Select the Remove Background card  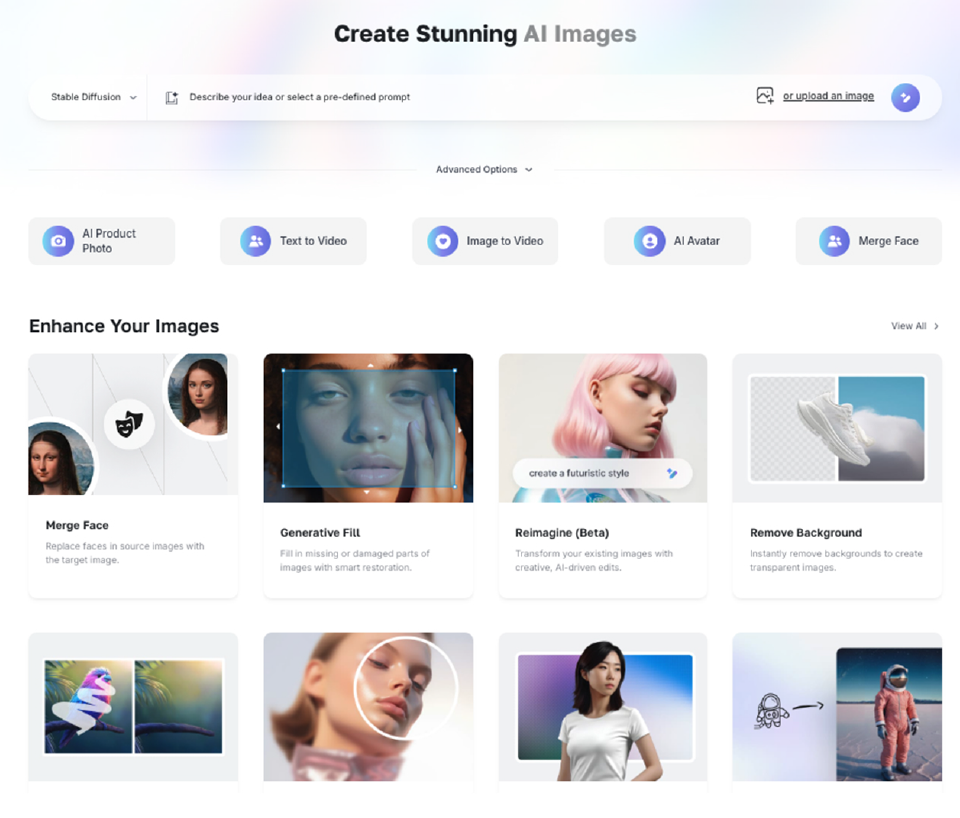tap(836, 475)
